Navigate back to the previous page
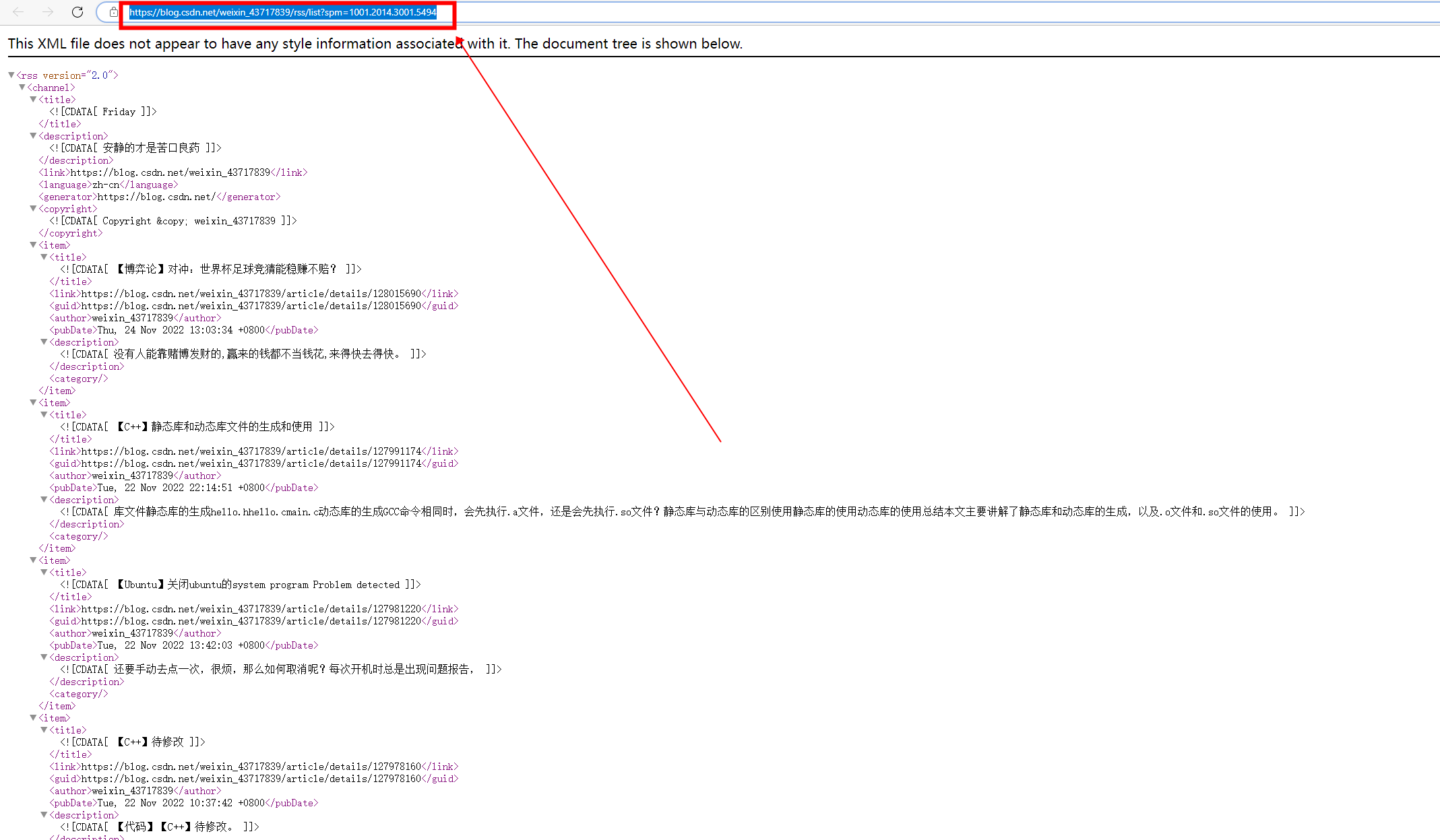Image resolution: width=1440 pixels, height=840 pixels. click(17, 11)
